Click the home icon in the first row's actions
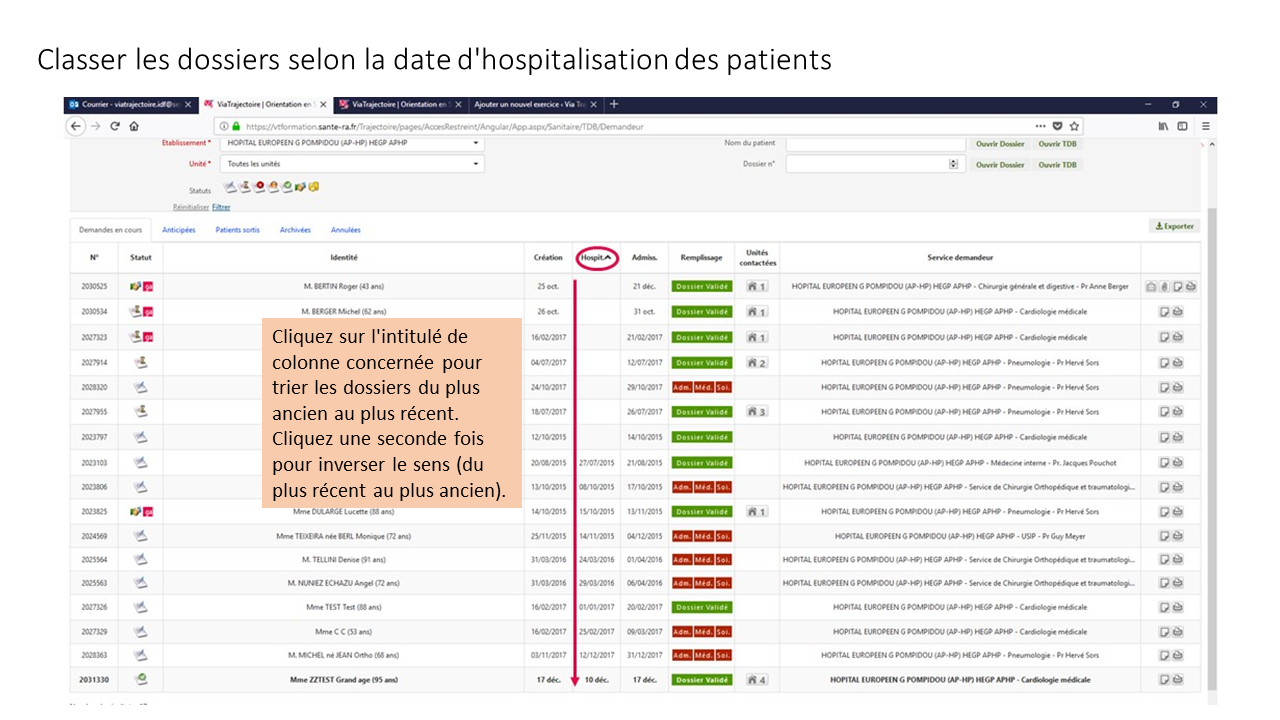The height and width of the screenshot is (720, 1280). click(x=1150, y=287)
